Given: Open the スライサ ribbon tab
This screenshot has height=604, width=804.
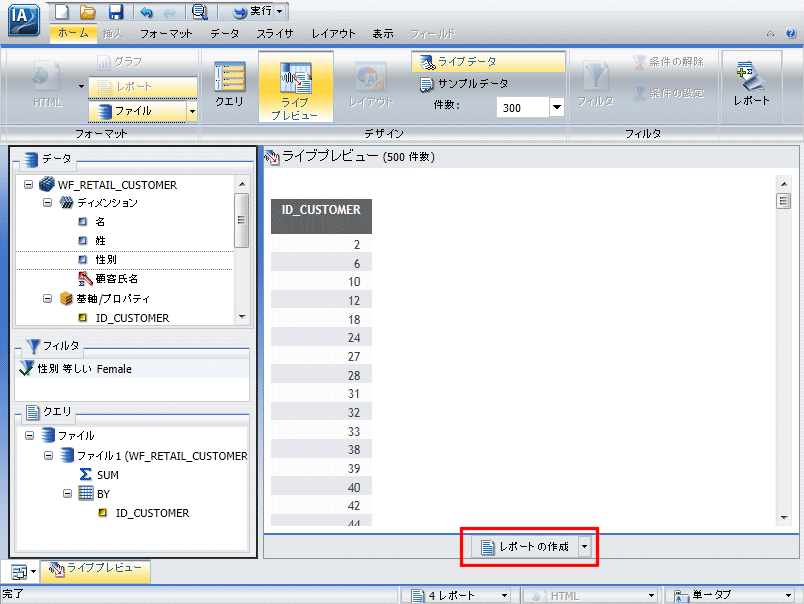Looking at the screenshot, I should [275, 34].
